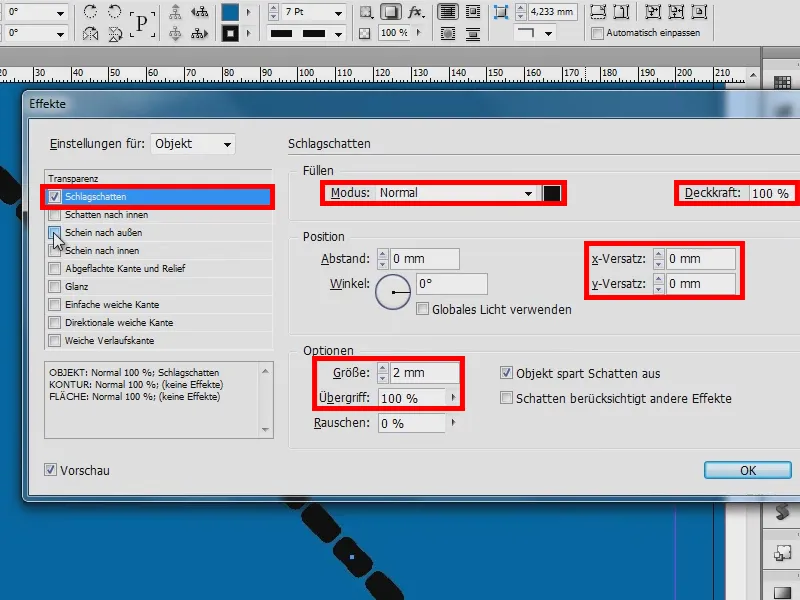Select the content icon in toolbar

(x=175, y=34)
